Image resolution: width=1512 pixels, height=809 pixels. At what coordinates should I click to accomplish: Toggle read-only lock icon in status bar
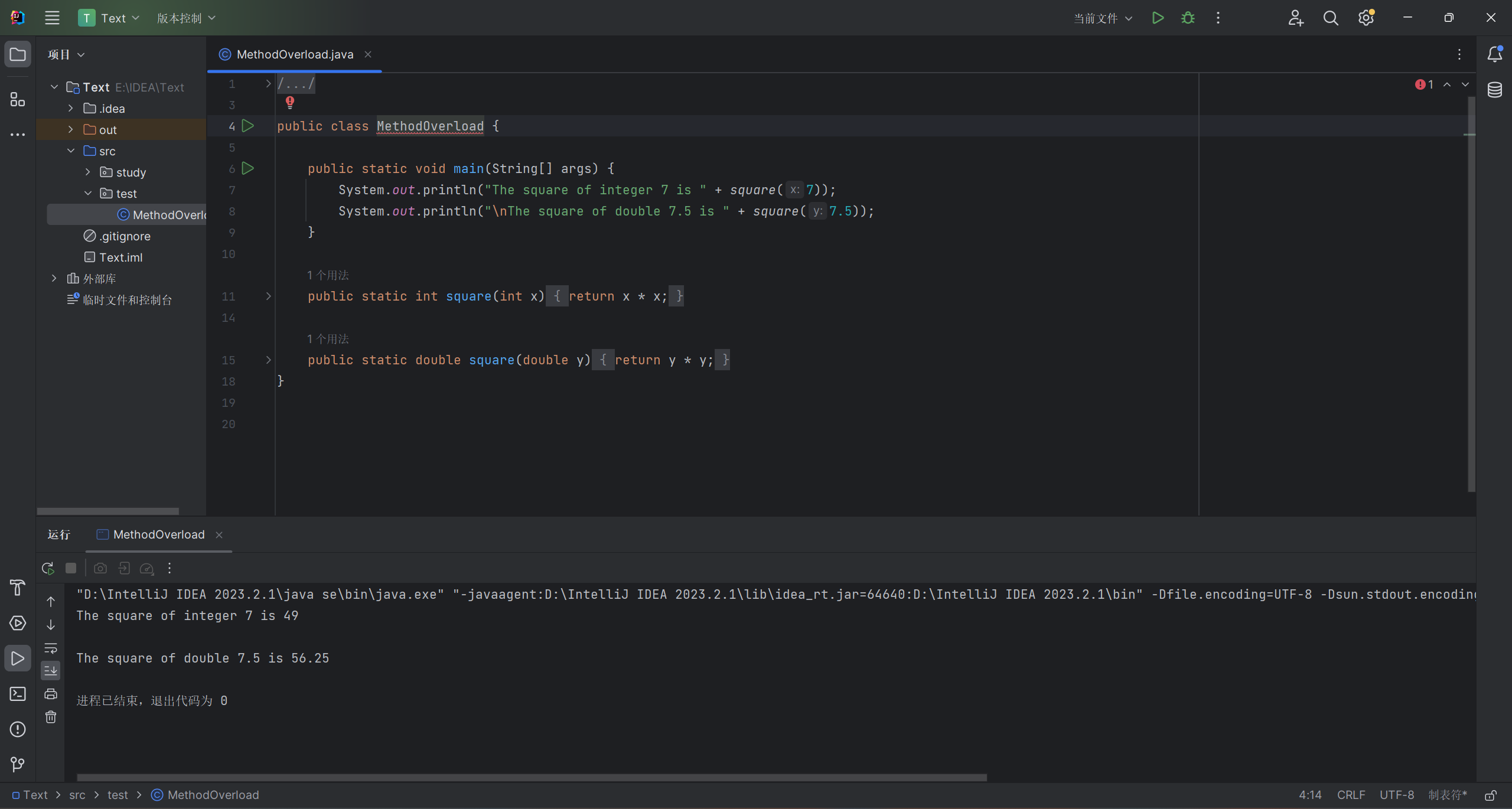1491,795
